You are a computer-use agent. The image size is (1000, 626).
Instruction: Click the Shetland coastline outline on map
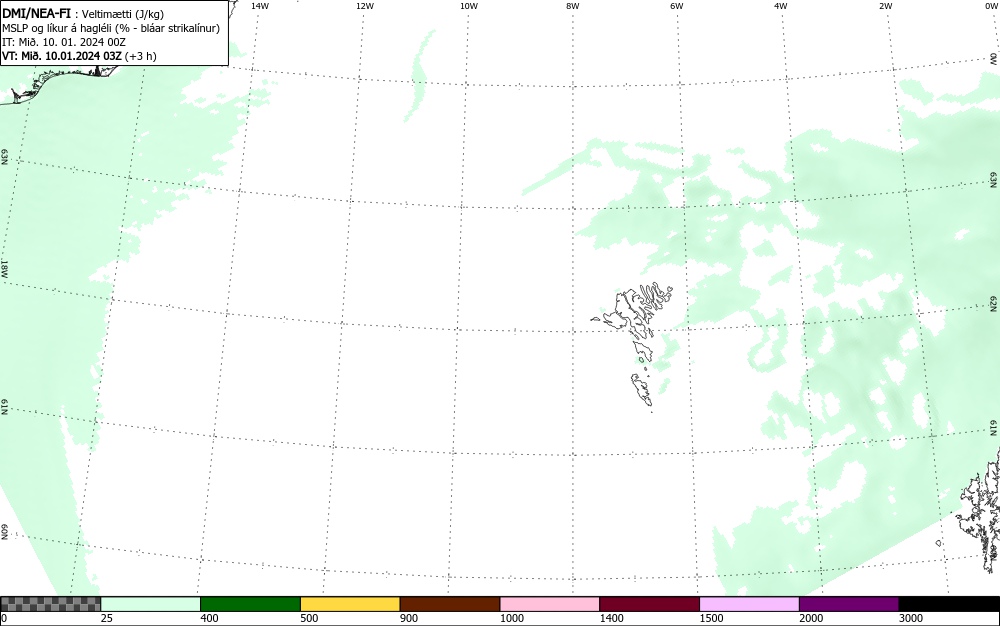[981, 510]
